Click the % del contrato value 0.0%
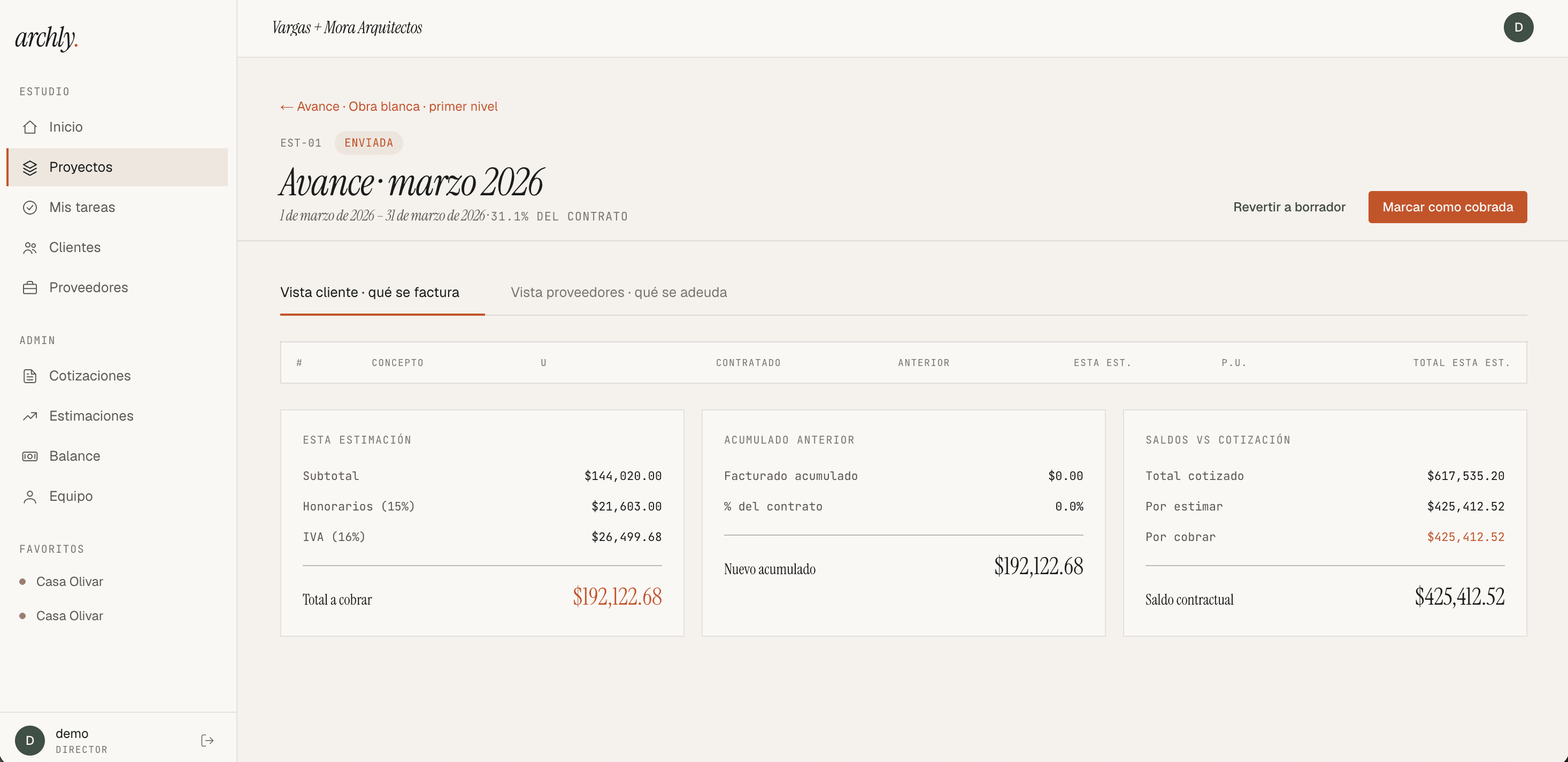Screen dimensions: 1568x762 click(x=1069, y=506)
